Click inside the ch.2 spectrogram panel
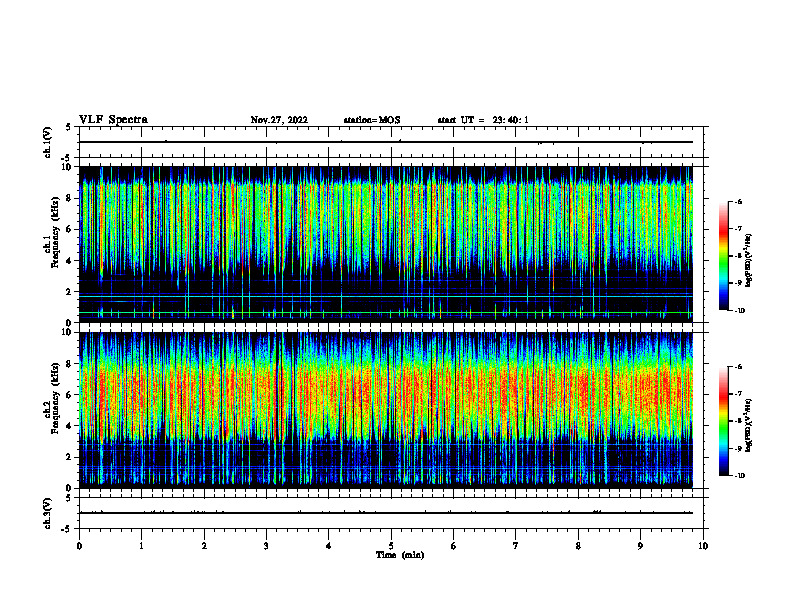Viewport: 792px width, 612px height. pyautogui.click(x=386, y=410)
